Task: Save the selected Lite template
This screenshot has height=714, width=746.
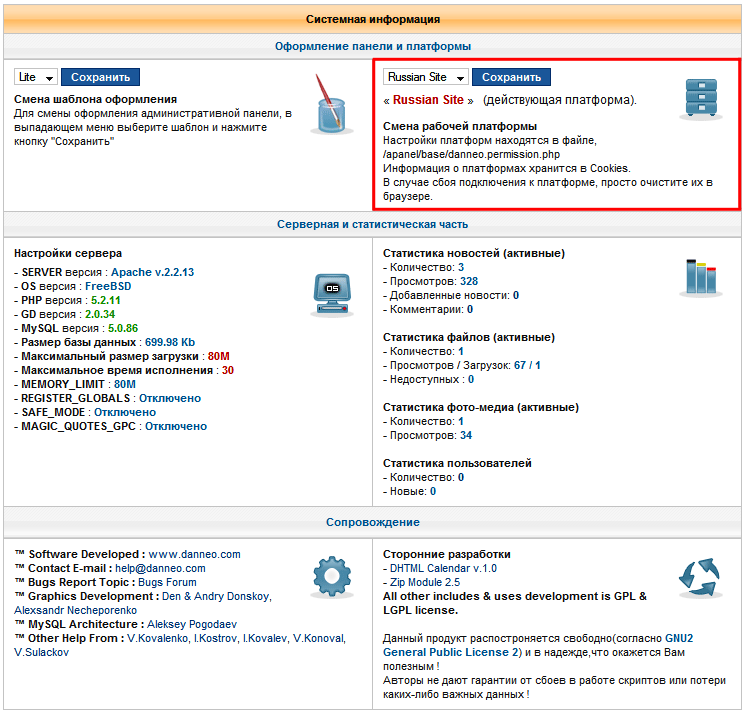Action: pos(101,77)
